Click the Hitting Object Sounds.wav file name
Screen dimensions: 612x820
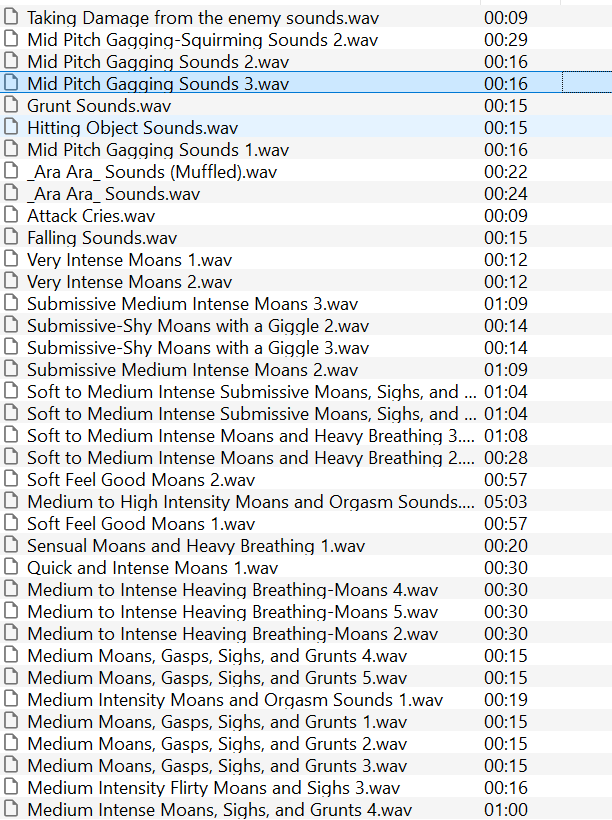133,128
